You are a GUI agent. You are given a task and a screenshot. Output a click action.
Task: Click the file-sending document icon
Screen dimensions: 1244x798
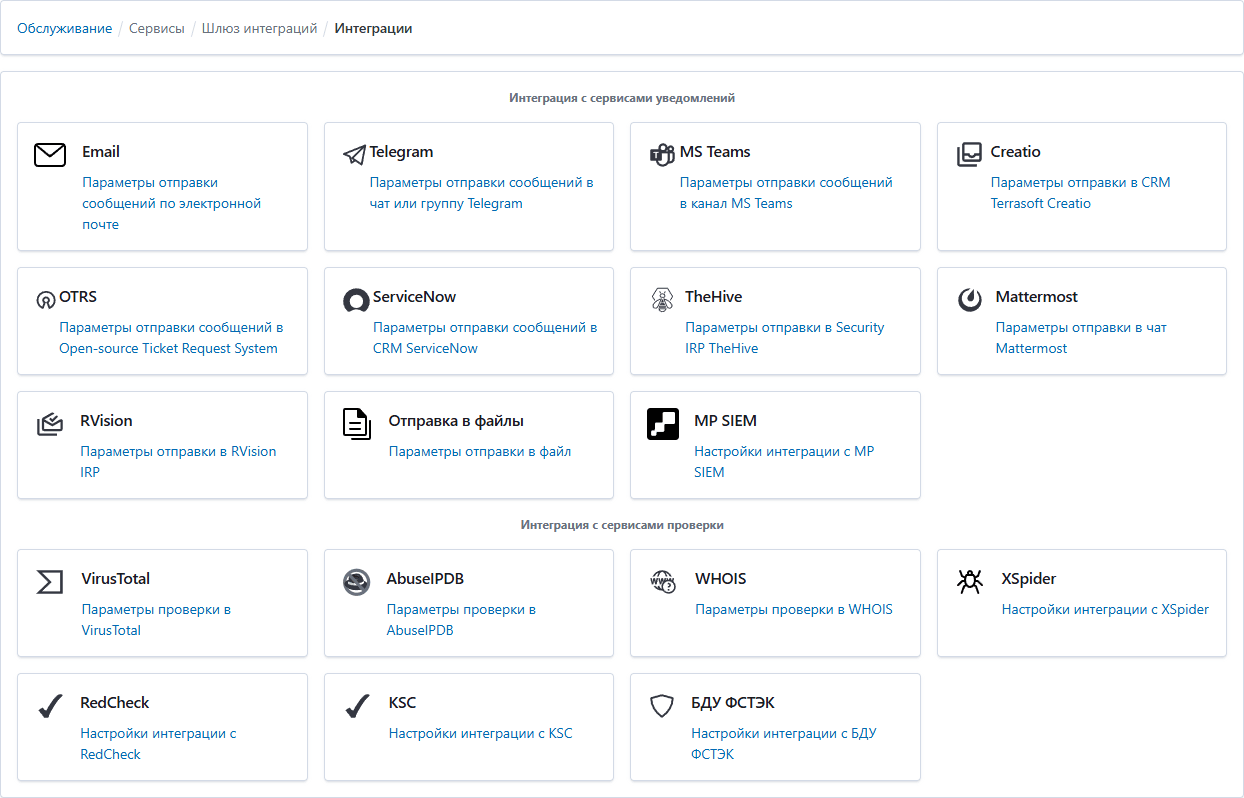coord(357,424)
